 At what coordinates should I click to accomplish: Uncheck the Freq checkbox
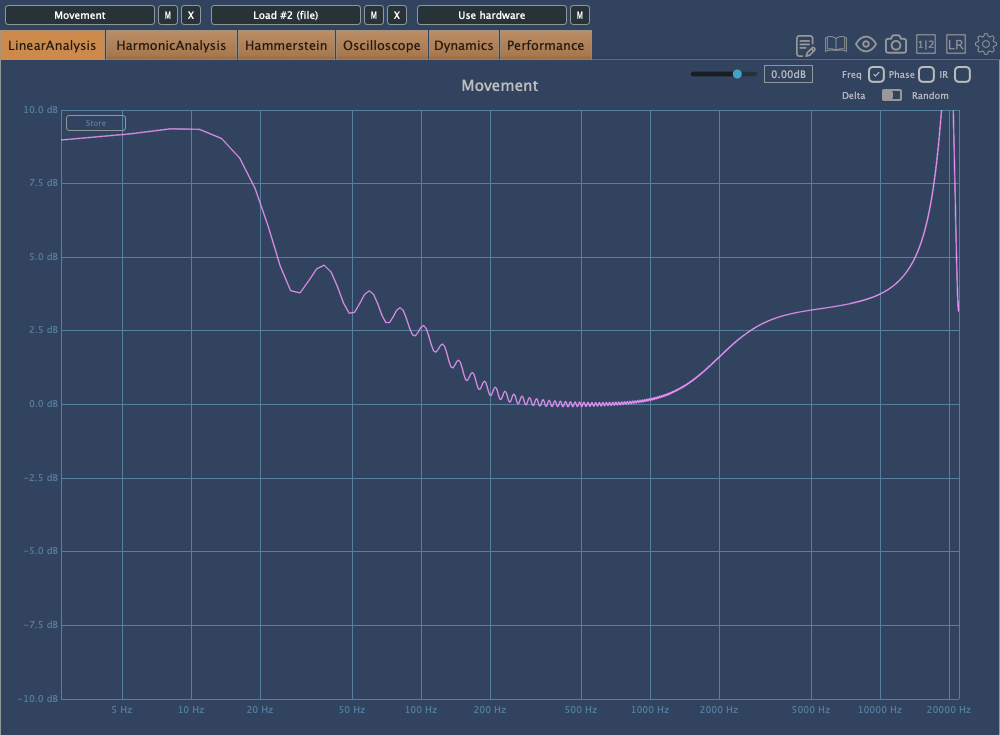click(x=876, y=74)
